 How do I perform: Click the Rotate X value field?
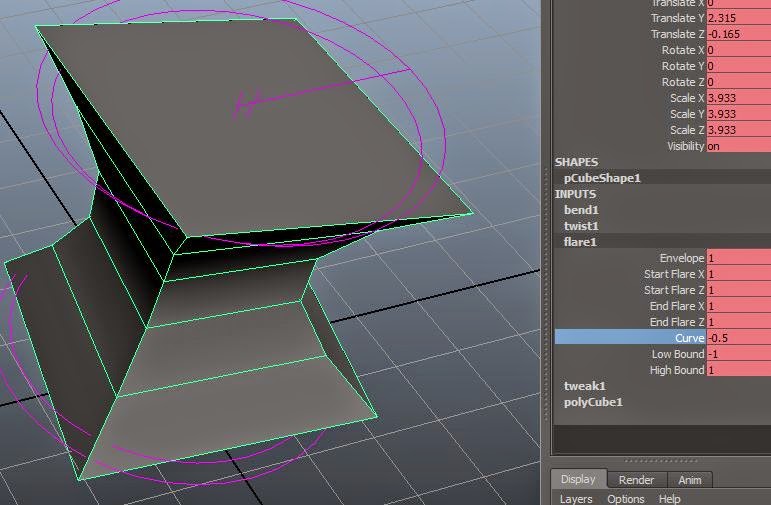(x=739, y=50)
